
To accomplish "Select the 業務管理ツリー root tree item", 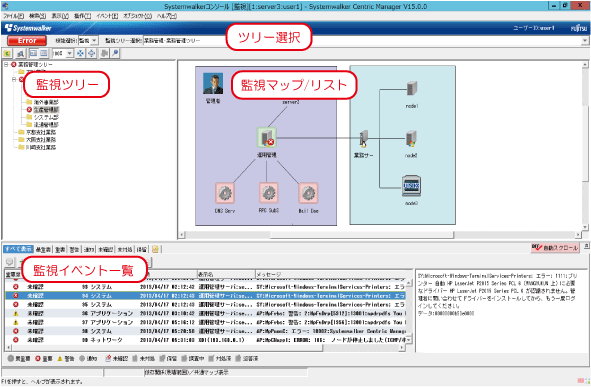I will click(36, 65).
